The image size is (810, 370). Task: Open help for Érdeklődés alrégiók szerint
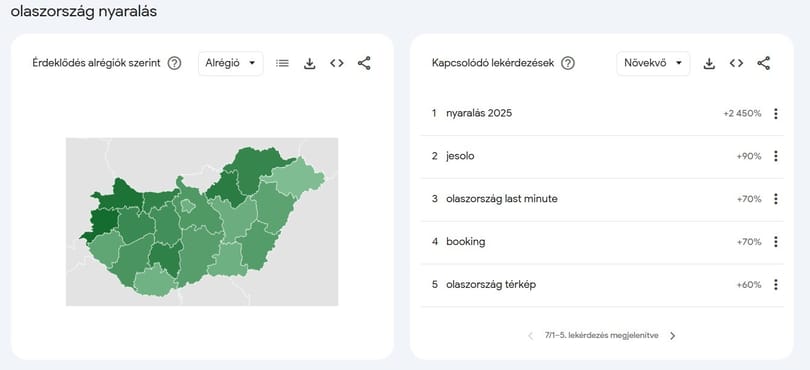pyautogui.click(x=175, y=63)
